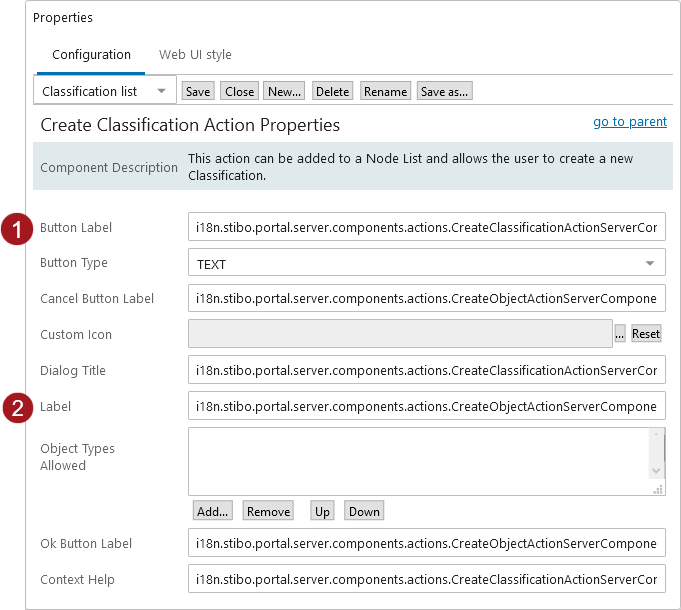Click the Up button under Object Types
This screenshot has width=681, height=610.
pyautogui.click(x=322, y=511)
